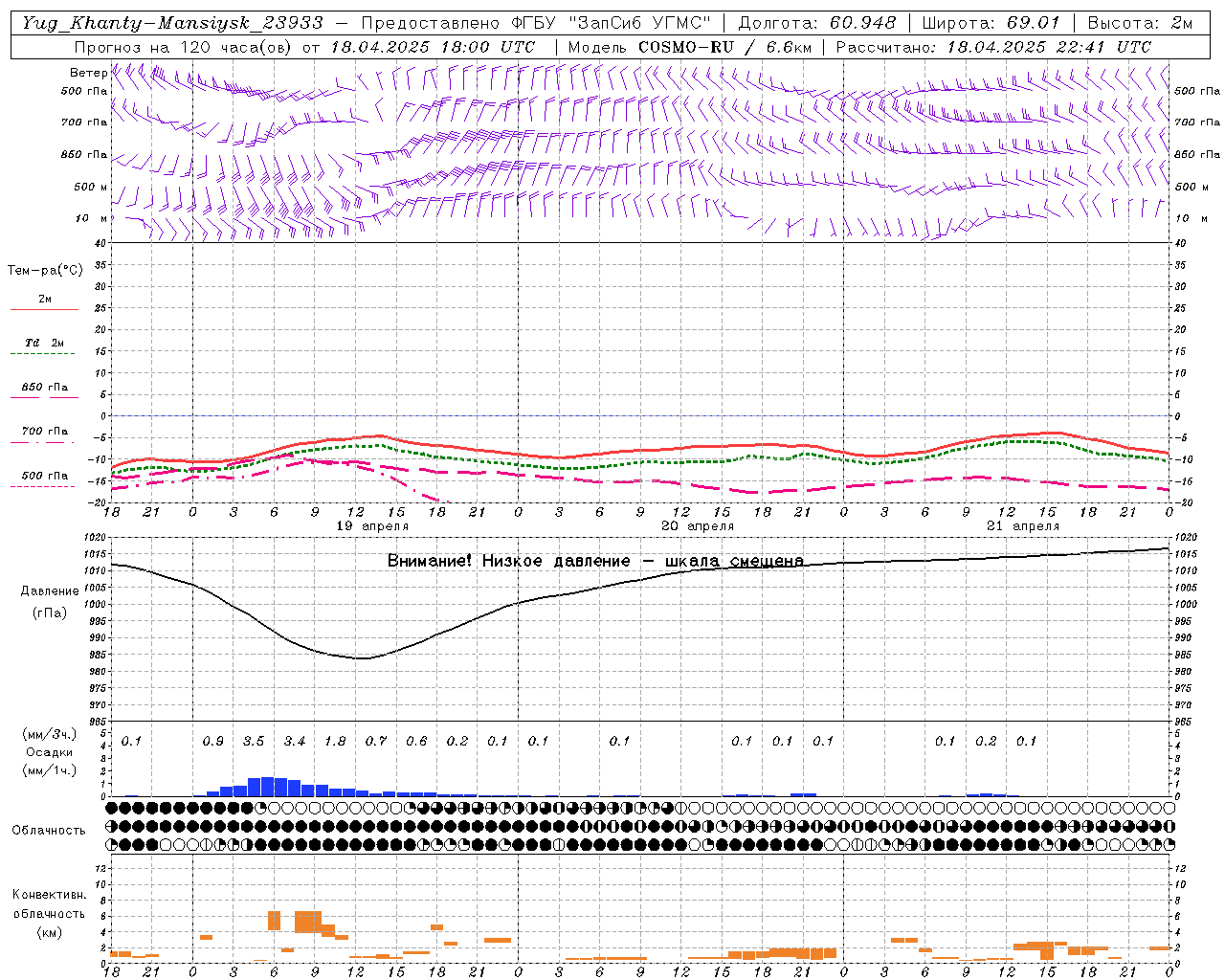Click the "Предоставлено ФГБУ ЗапСиб УГМС" header text
Viewport: 1225px width, 980px height.
(536, 23)
